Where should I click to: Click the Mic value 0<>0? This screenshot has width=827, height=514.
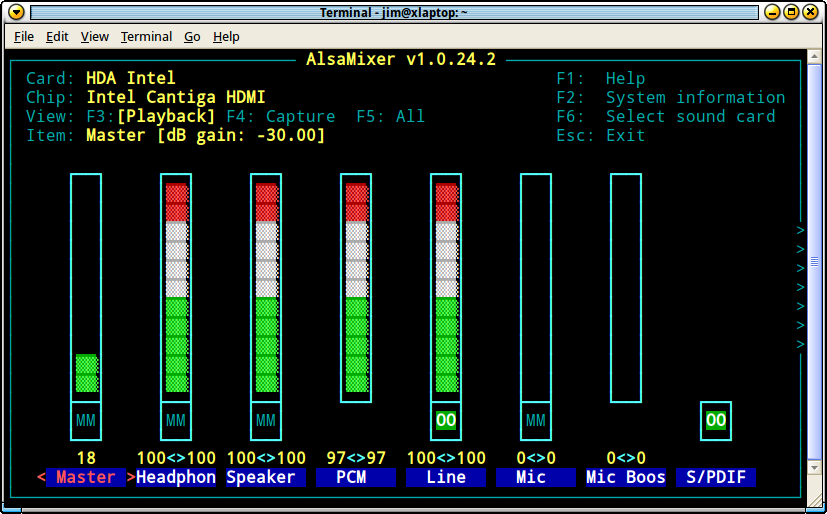click(x=536, y=458)
